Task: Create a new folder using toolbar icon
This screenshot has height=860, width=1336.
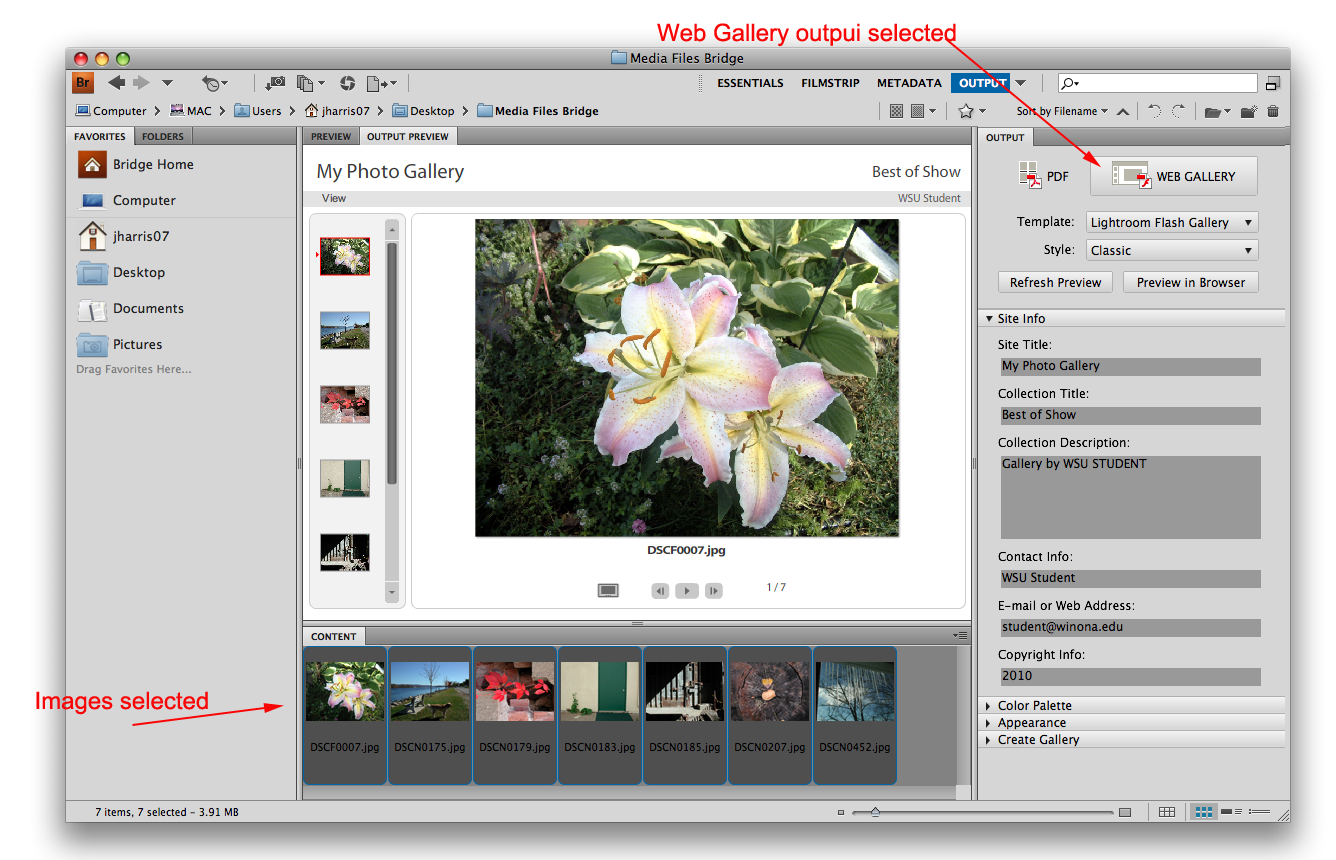Action: (x=1248, y=112)
